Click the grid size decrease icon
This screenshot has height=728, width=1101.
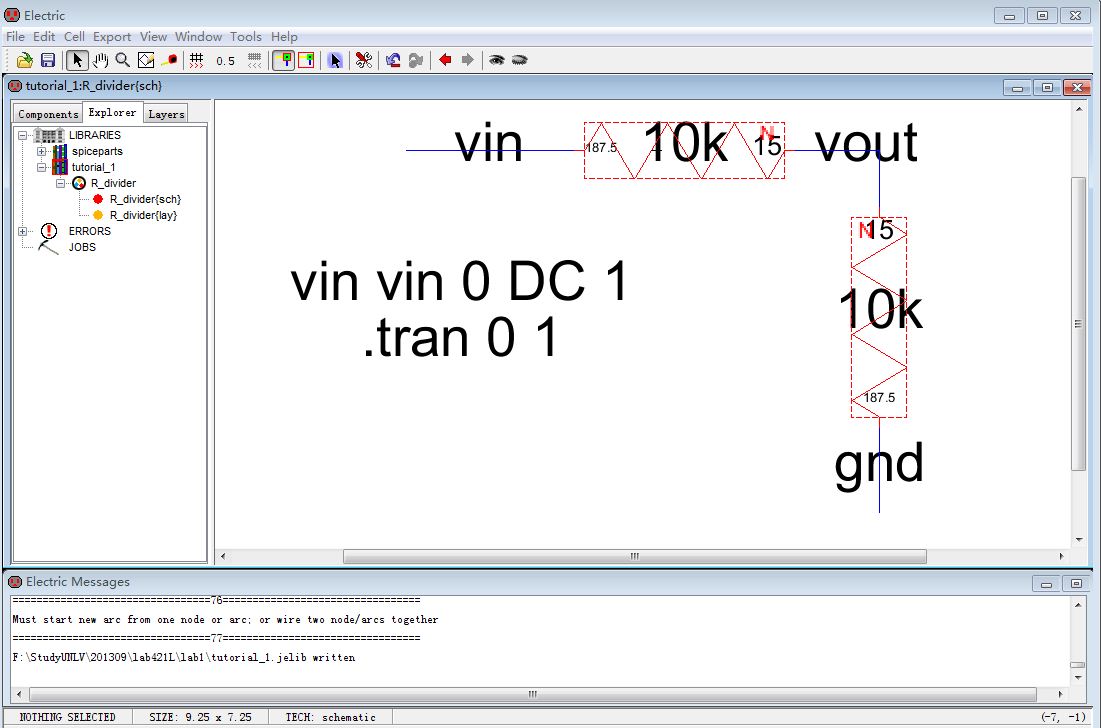coord(254,60)
